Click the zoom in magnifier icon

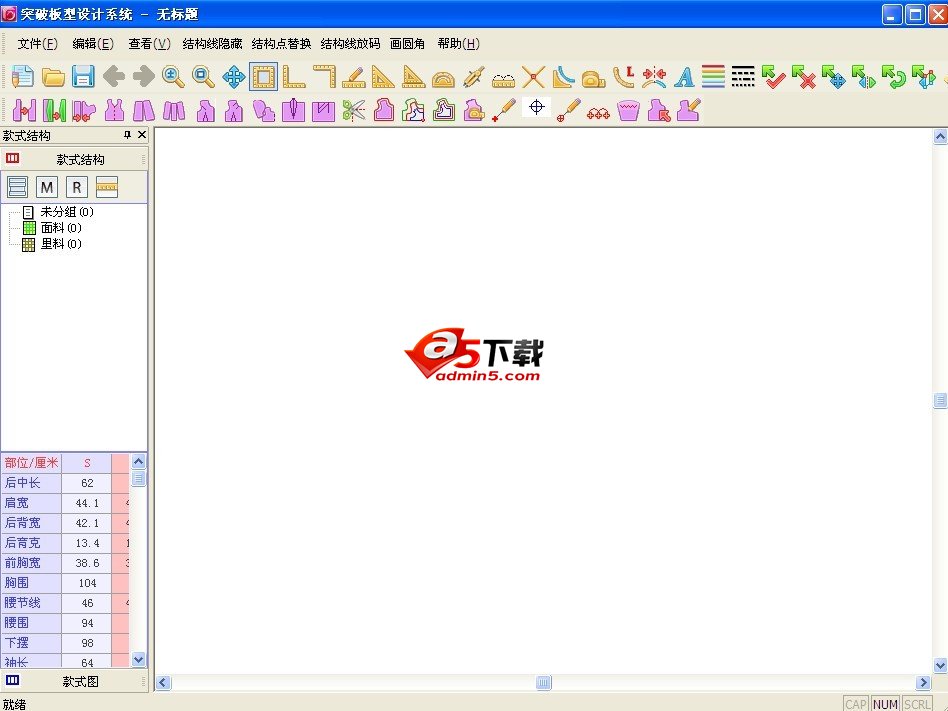[173, 77]
